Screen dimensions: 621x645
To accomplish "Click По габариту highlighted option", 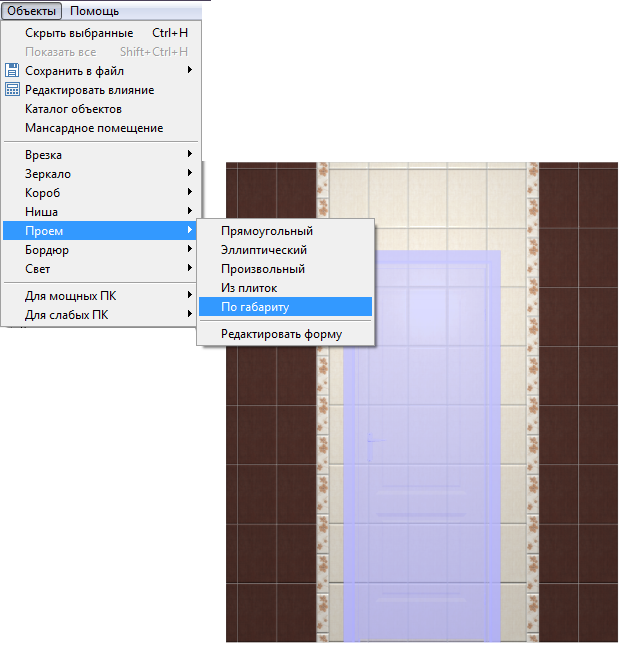I will click(x=285, y=307).
